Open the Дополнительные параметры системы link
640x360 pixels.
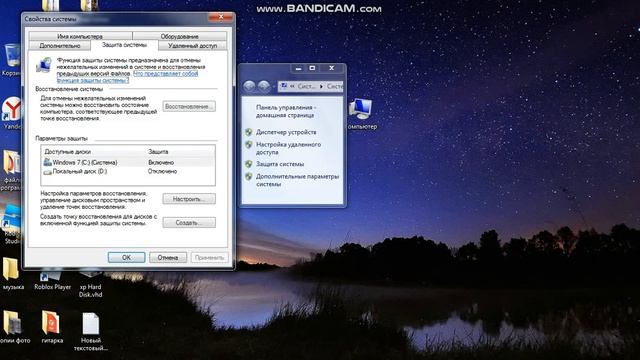coord(297,180)
